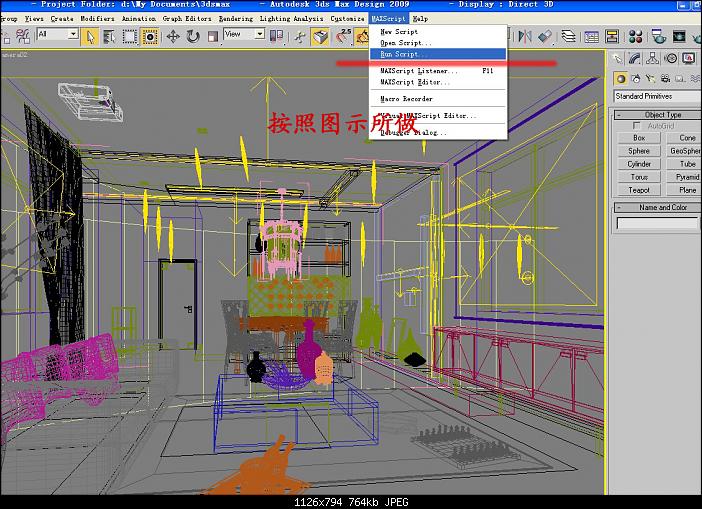The width and height of the screenshot is (702, 509).
Task: Switch to Modify command panel tab
Action: tap(634, 59)
